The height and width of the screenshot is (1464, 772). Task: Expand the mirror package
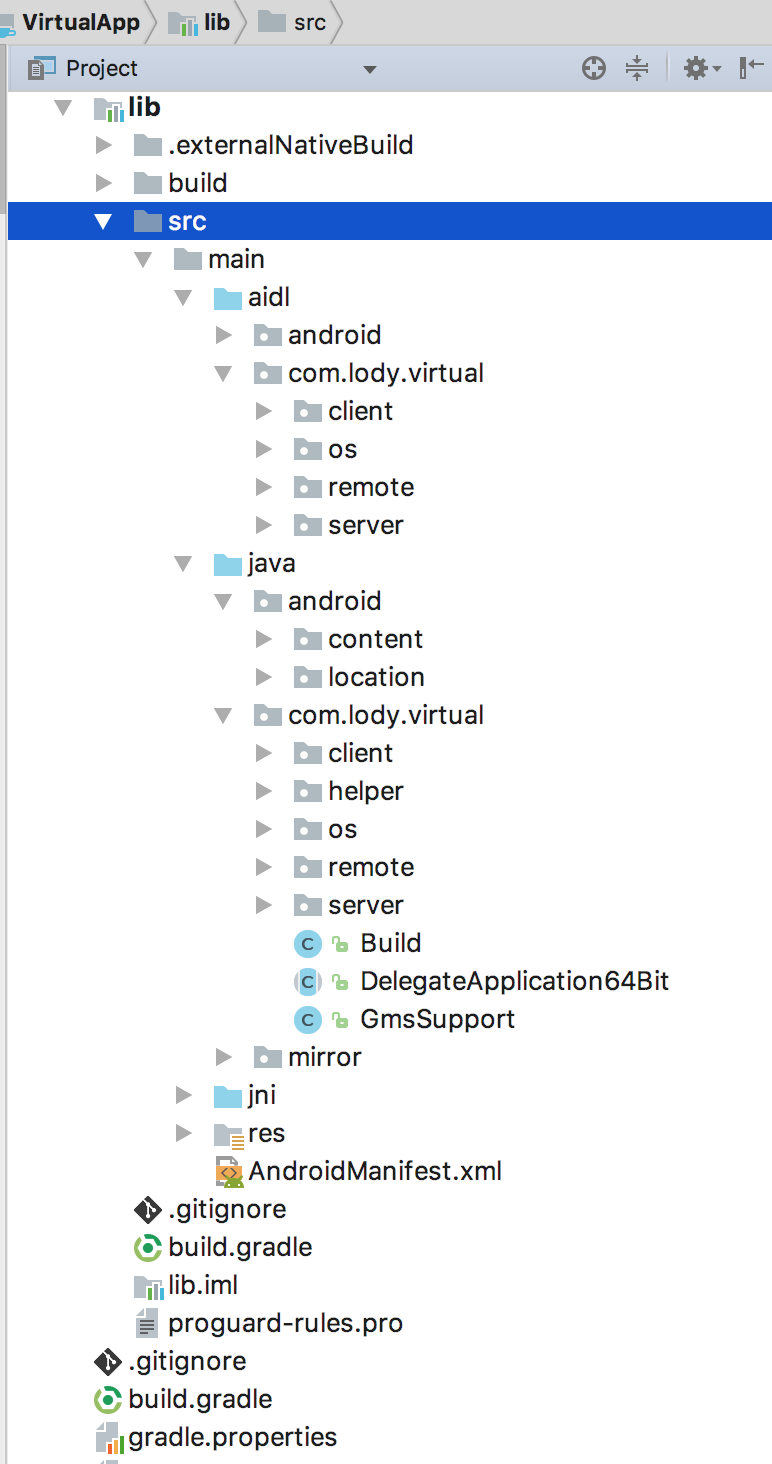[223, 1057]
